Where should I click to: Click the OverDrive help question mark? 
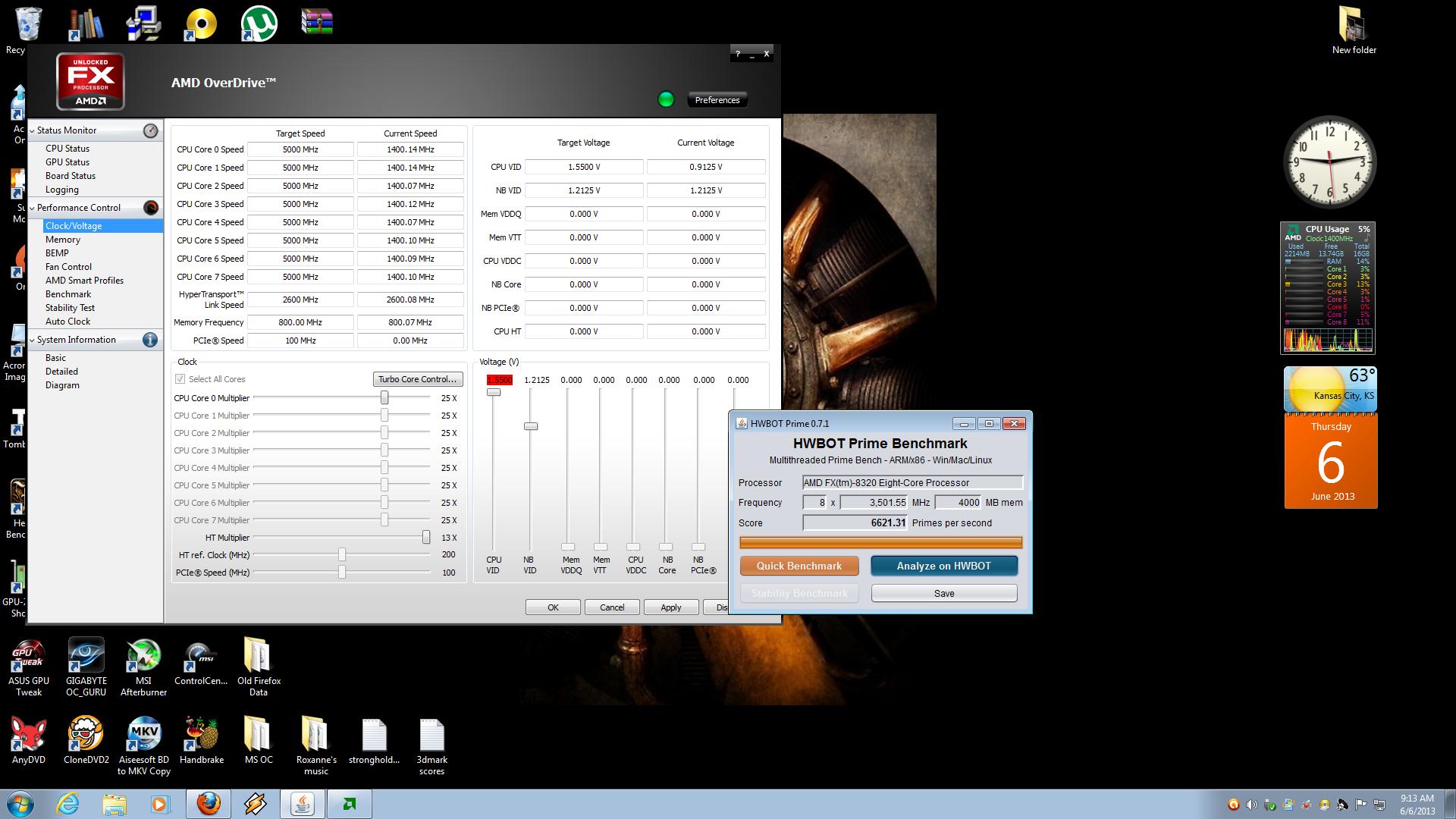(x=738, y=54)
